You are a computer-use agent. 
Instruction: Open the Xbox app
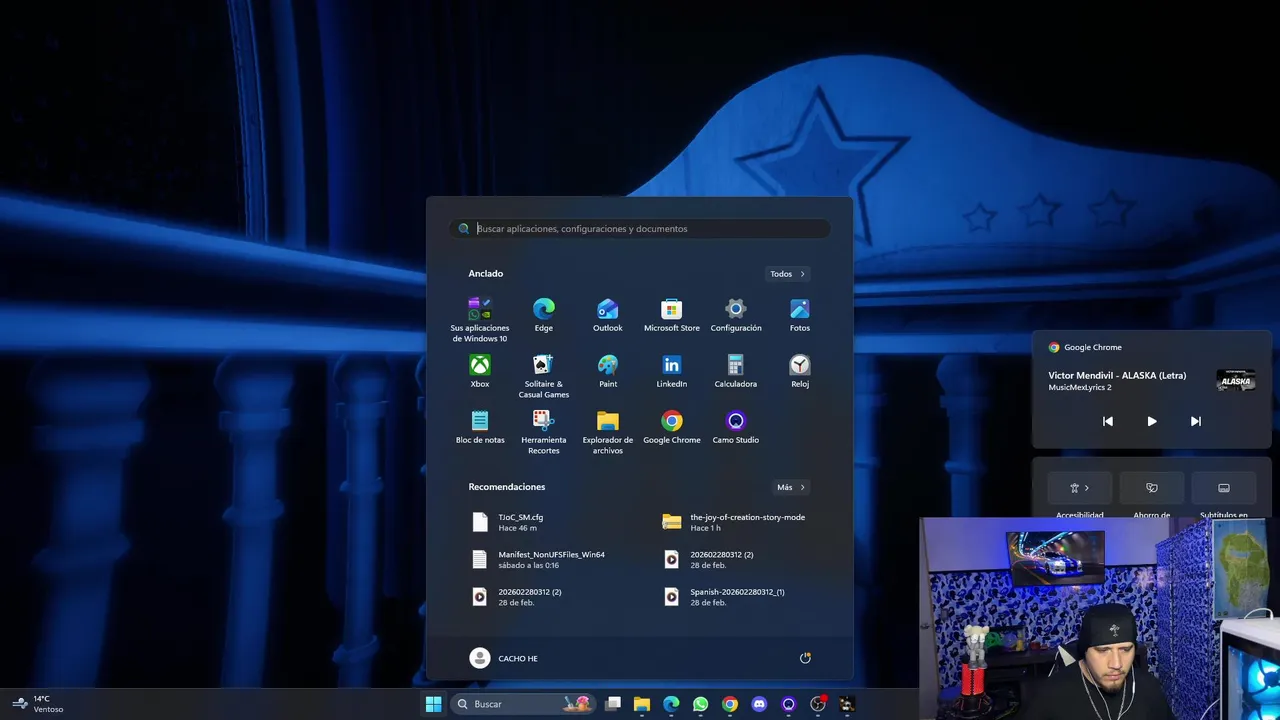click(x=480, y=371)
